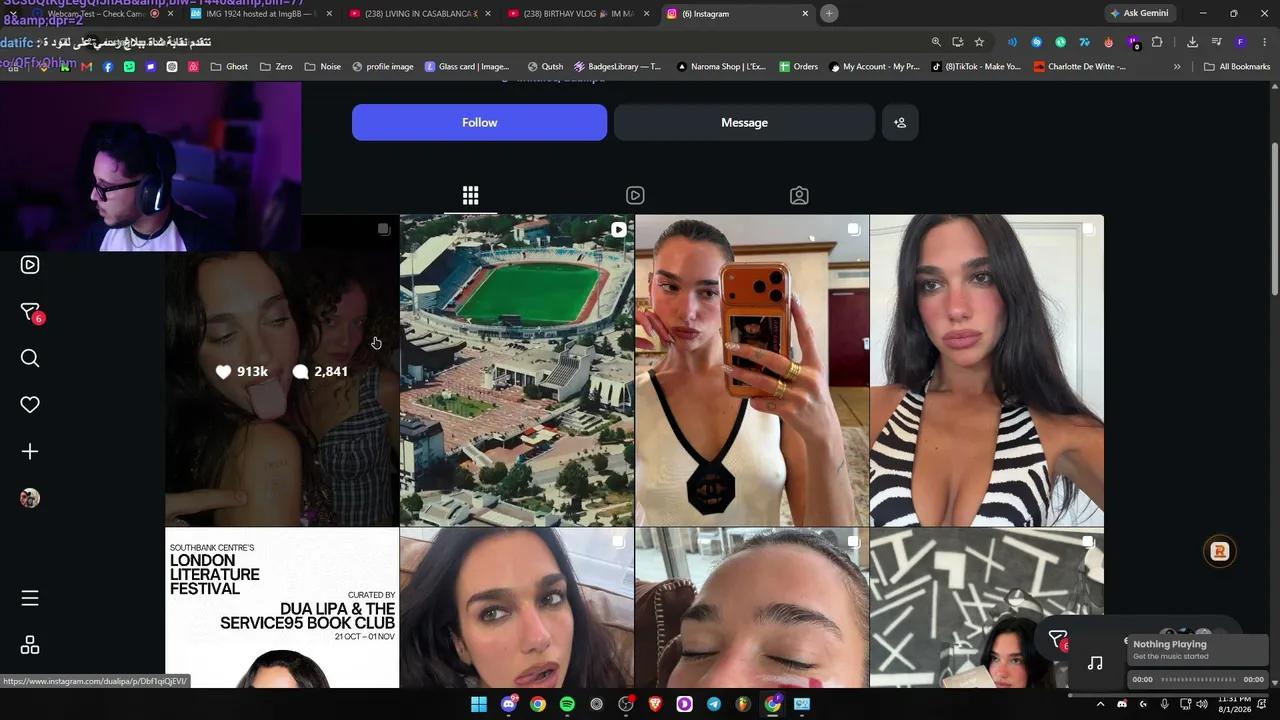Show similar accounts with the add-person button
The height and width of the screenshot is (720, 1280).
[x=900, y=122]
